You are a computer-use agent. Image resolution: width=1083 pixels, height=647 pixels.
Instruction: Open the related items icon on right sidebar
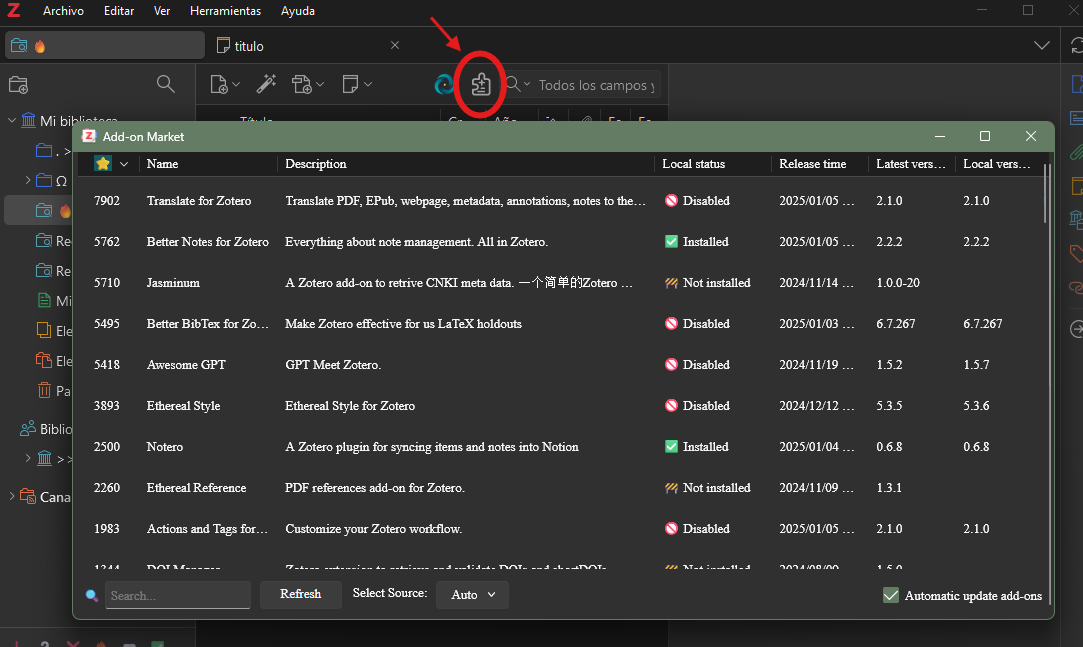click(x=1076, y=287)
